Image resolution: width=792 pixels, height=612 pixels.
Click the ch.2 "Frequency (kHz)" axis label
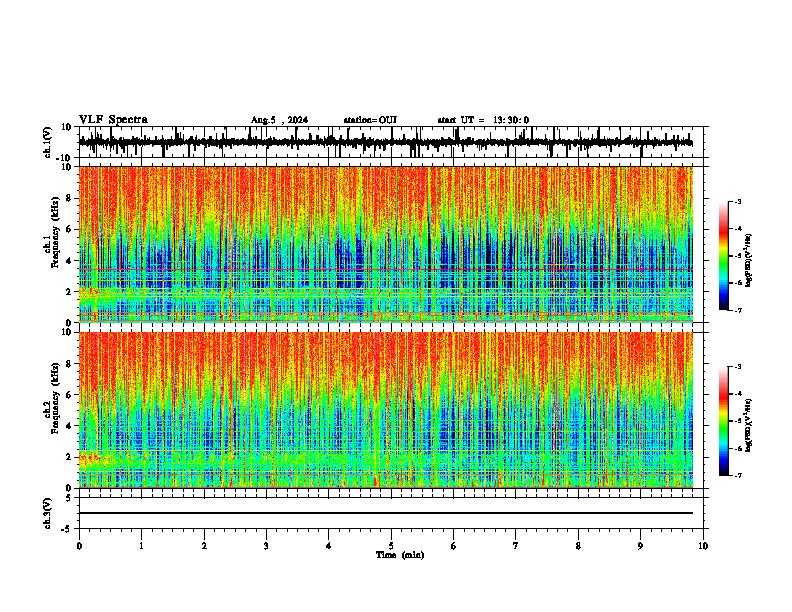coord(55,398)
